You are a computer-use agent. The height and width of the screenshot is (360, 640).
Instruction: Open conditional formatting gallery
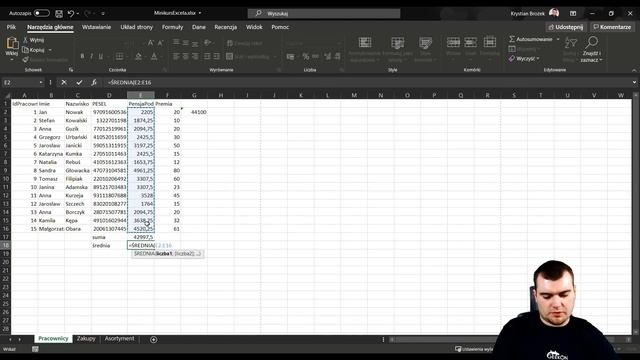coord(365,49)
